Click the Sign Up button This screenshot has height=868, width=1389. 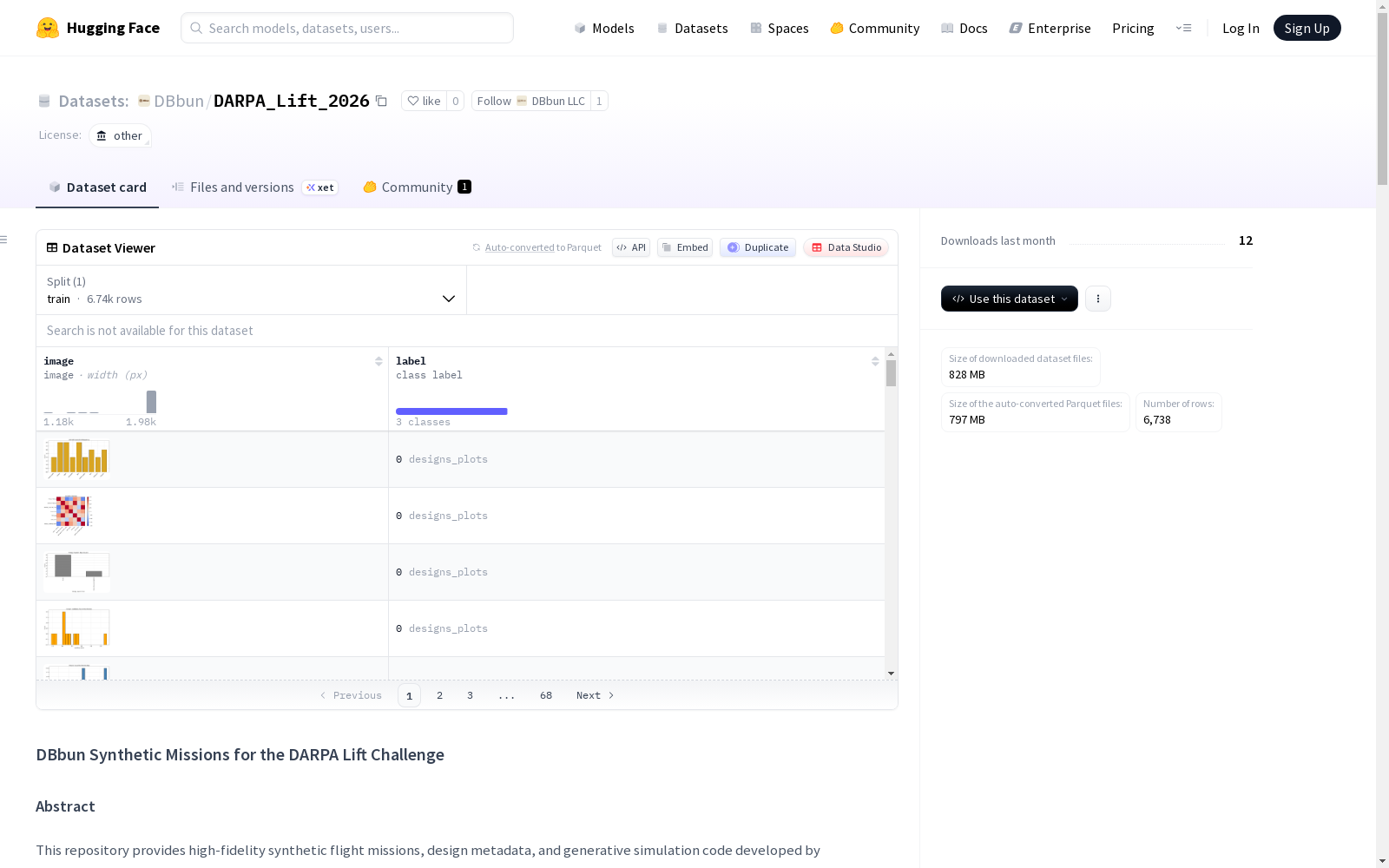(1307, 28)
